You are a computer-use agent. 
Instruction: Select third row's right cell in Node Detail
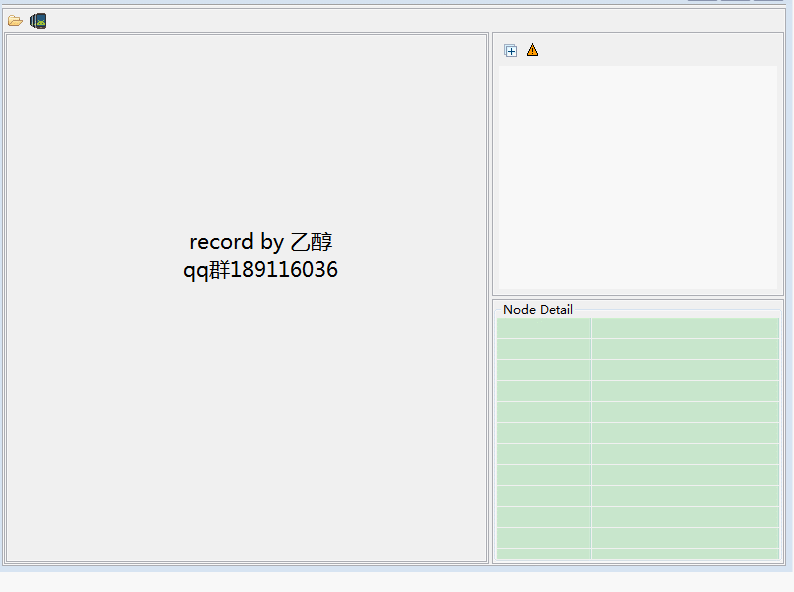[684, 370]
